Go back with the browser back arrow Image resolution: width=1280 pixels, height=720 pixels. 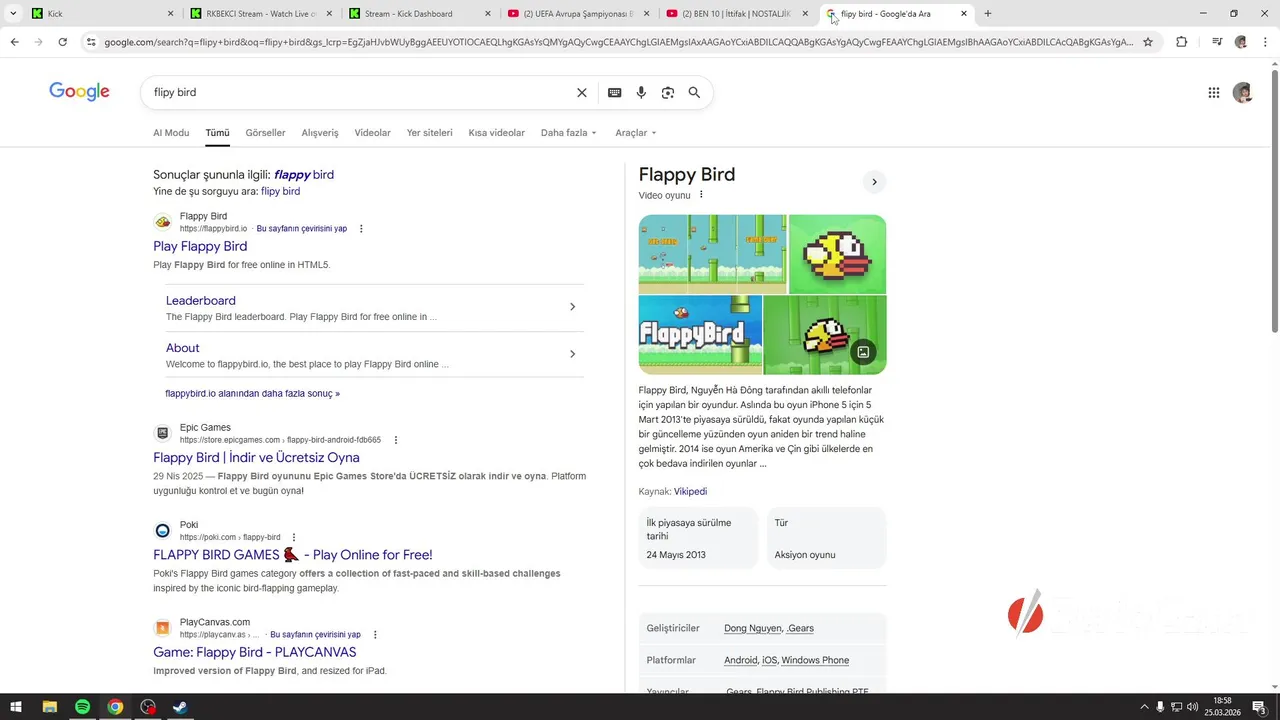pyautogui.click(x=14, y=42)
